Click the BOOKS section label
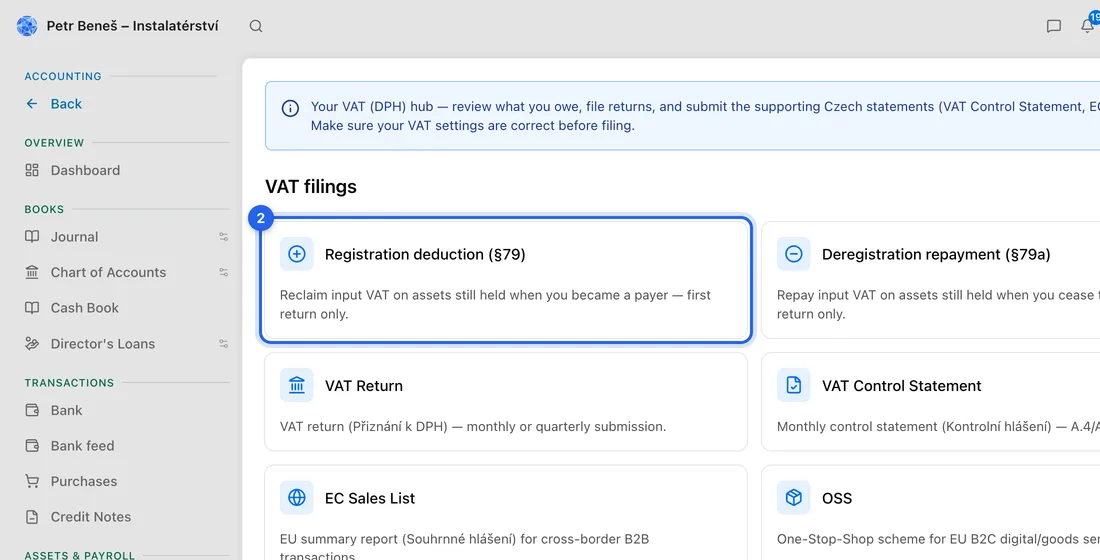Image resolution: width=1100 pixels, height=560 pixels. [44, 209]
